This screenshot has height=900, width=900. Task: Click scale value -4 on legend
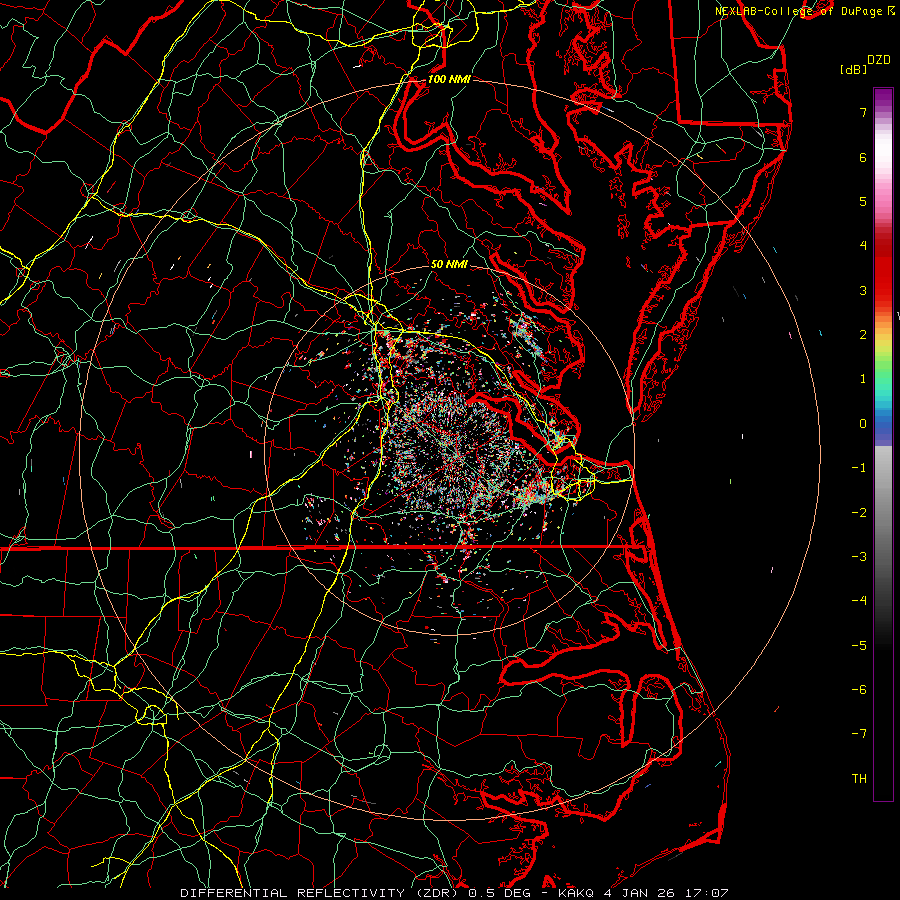tap(859, 601)
